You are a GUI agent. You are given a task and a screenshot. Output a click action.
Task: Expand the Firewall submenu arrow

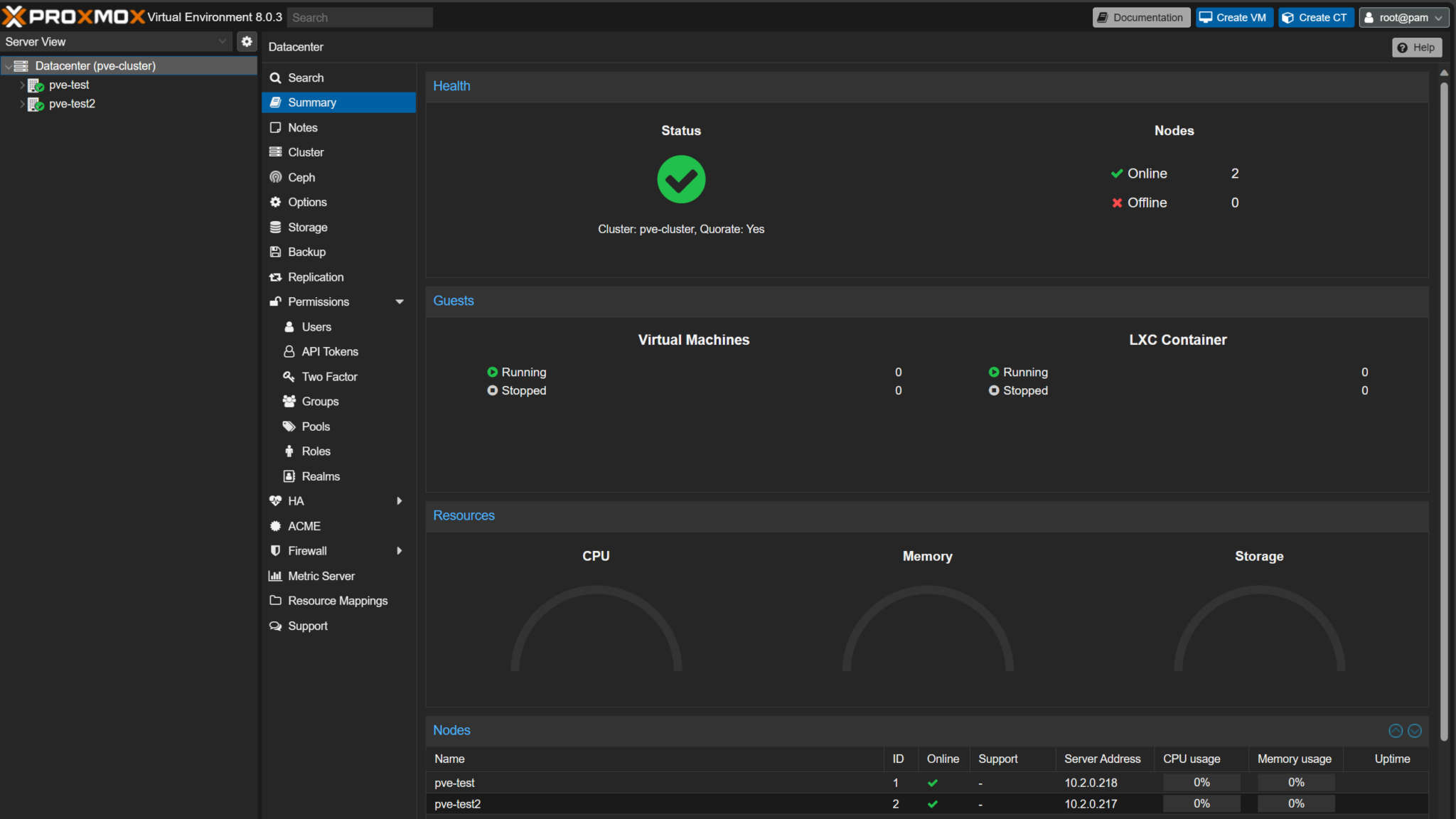click(x=400, y=551)
